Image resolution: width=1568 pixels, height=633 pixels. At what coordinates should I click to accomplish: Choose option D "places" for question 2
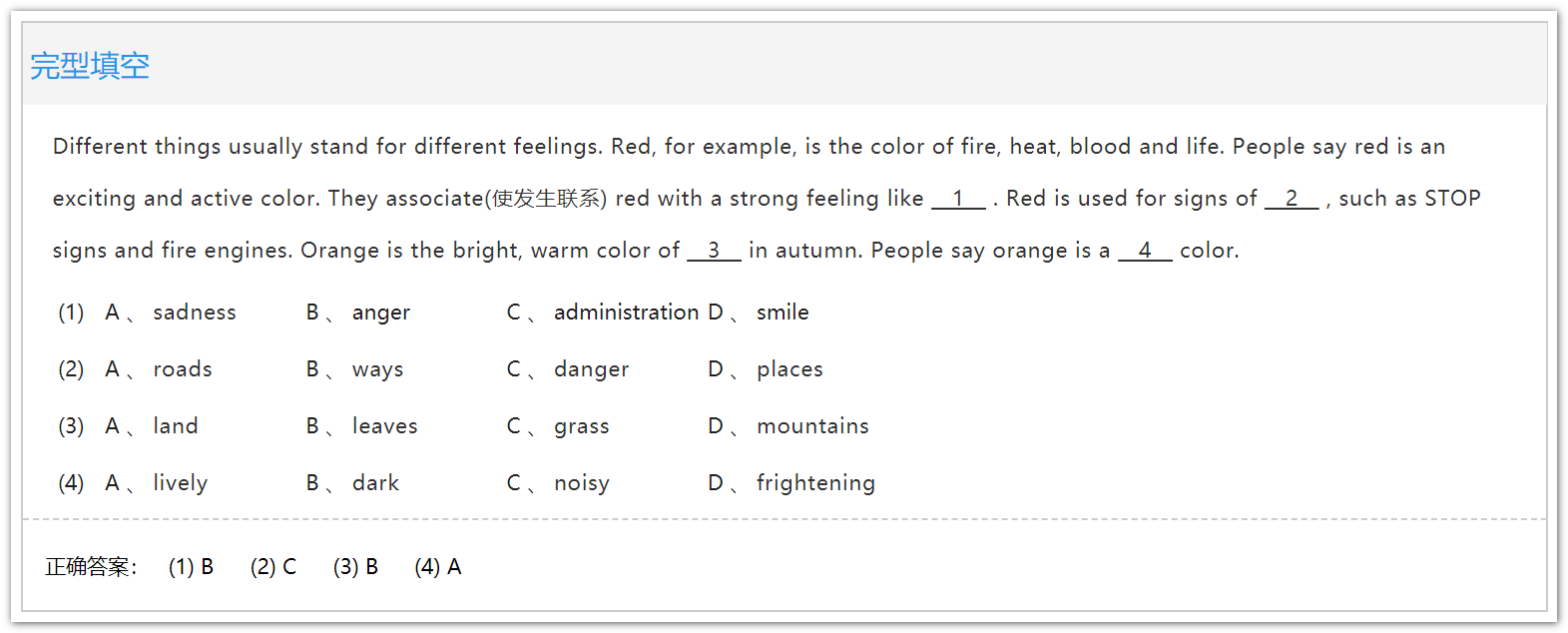pyautogui.click(x=788, y=369)
